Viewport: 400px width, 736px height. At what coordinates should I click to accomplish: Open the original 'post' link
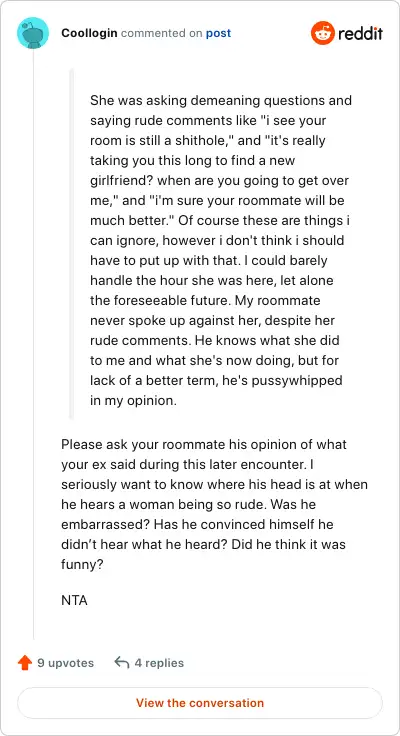[x=218, y=33]
